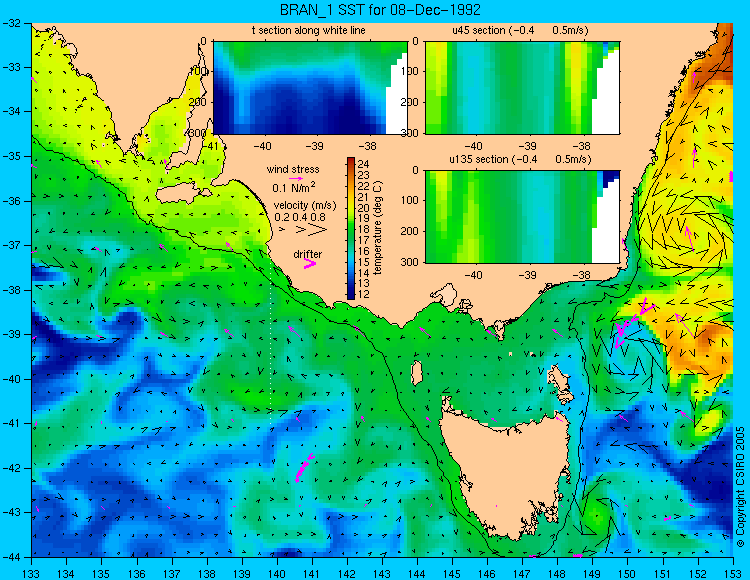Viewport: 750px width, 580px height.
Task: Click the longitude label '153'
Action: tap(732, 573)
